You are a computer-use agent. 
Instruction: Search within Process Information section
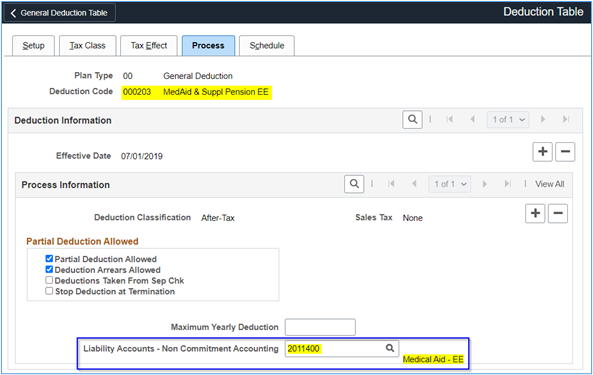click(354, 184)
